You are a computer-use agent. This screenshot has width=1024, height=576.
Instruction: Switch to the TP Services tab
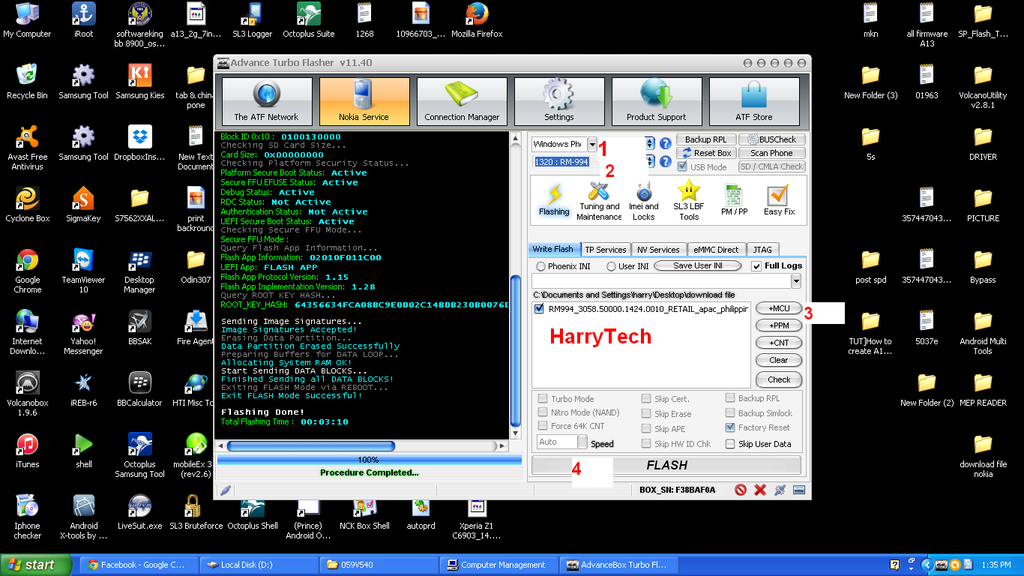click(605, 250)
